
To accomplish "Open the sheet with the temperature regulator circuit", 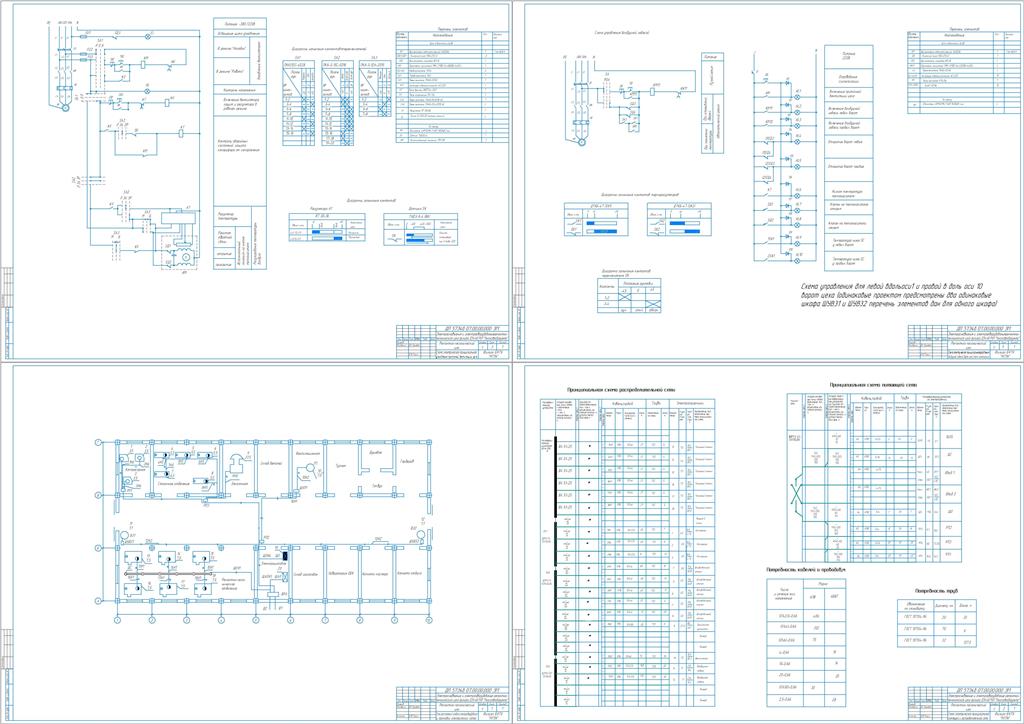I will point(255,181).
